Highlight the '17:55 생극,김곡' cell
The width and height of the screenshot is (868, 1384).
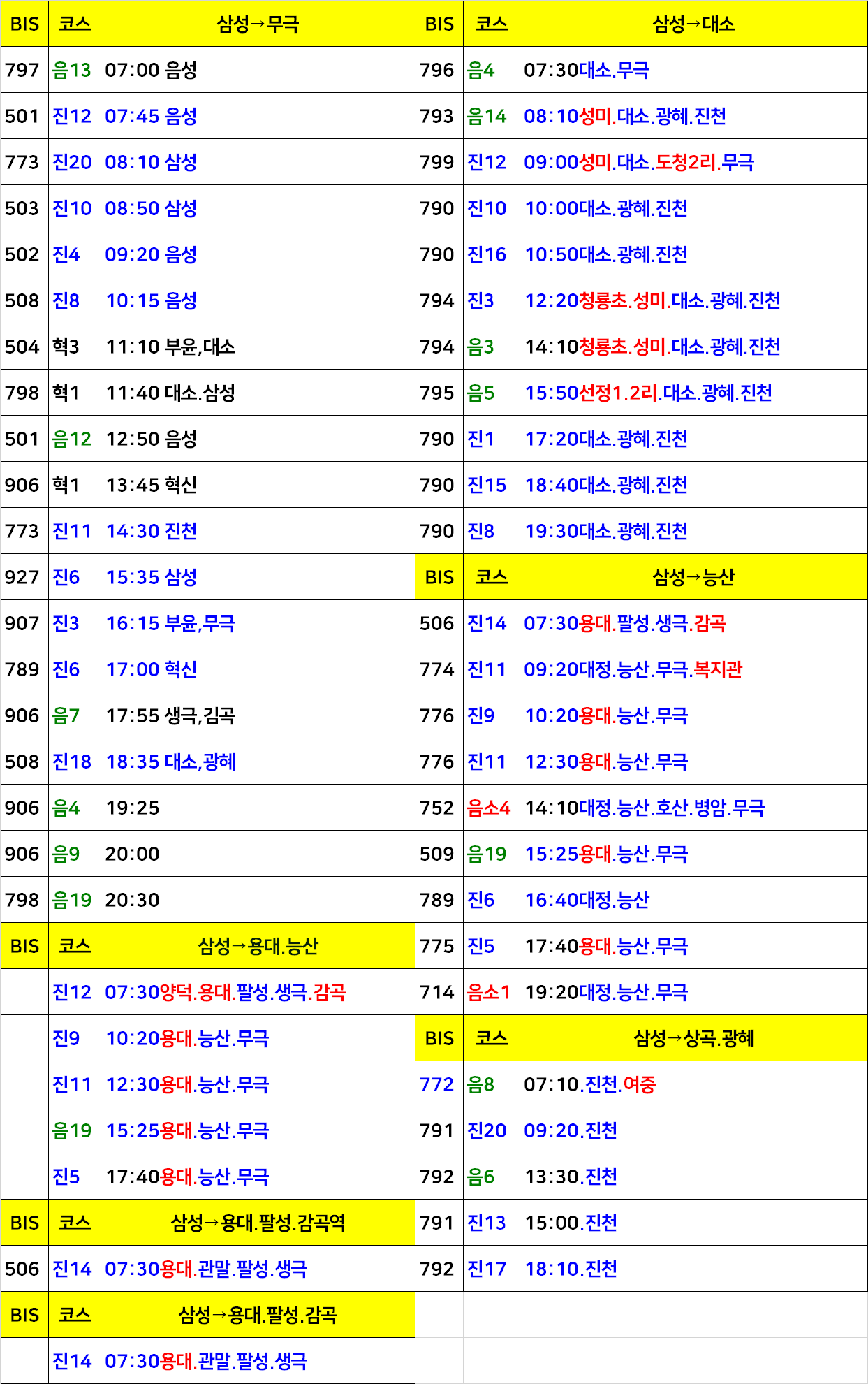[258, 715]
